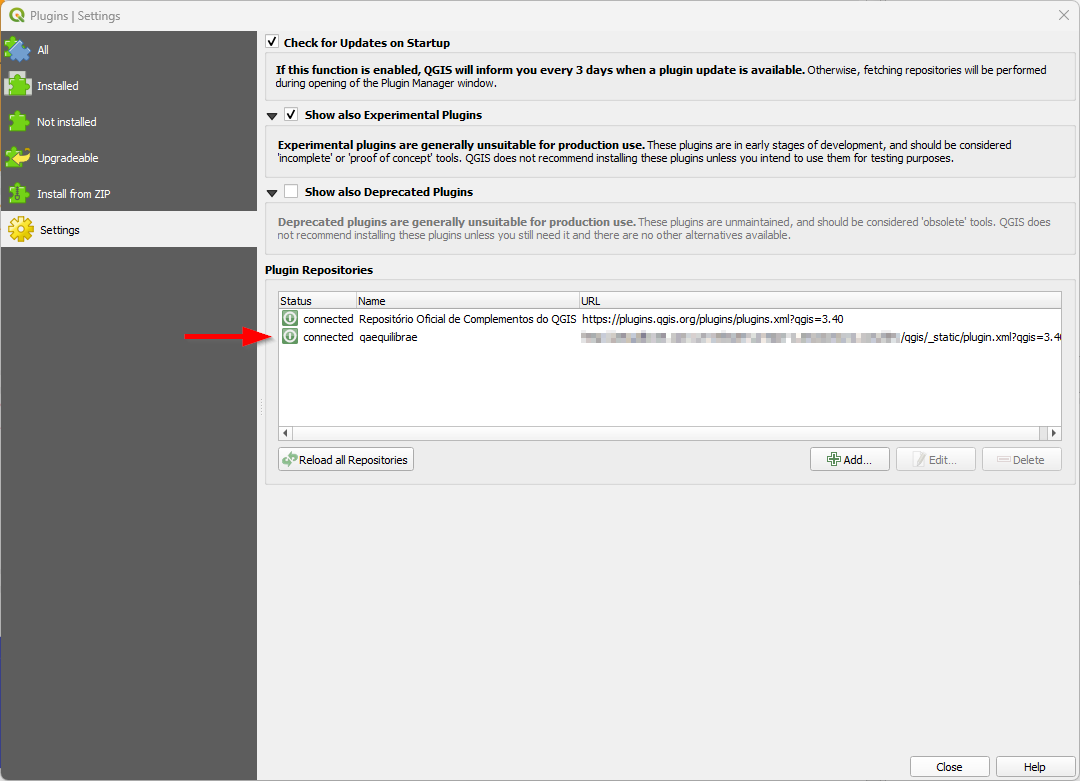Select the qaequilibrae repository row

[x=420, y=336]
